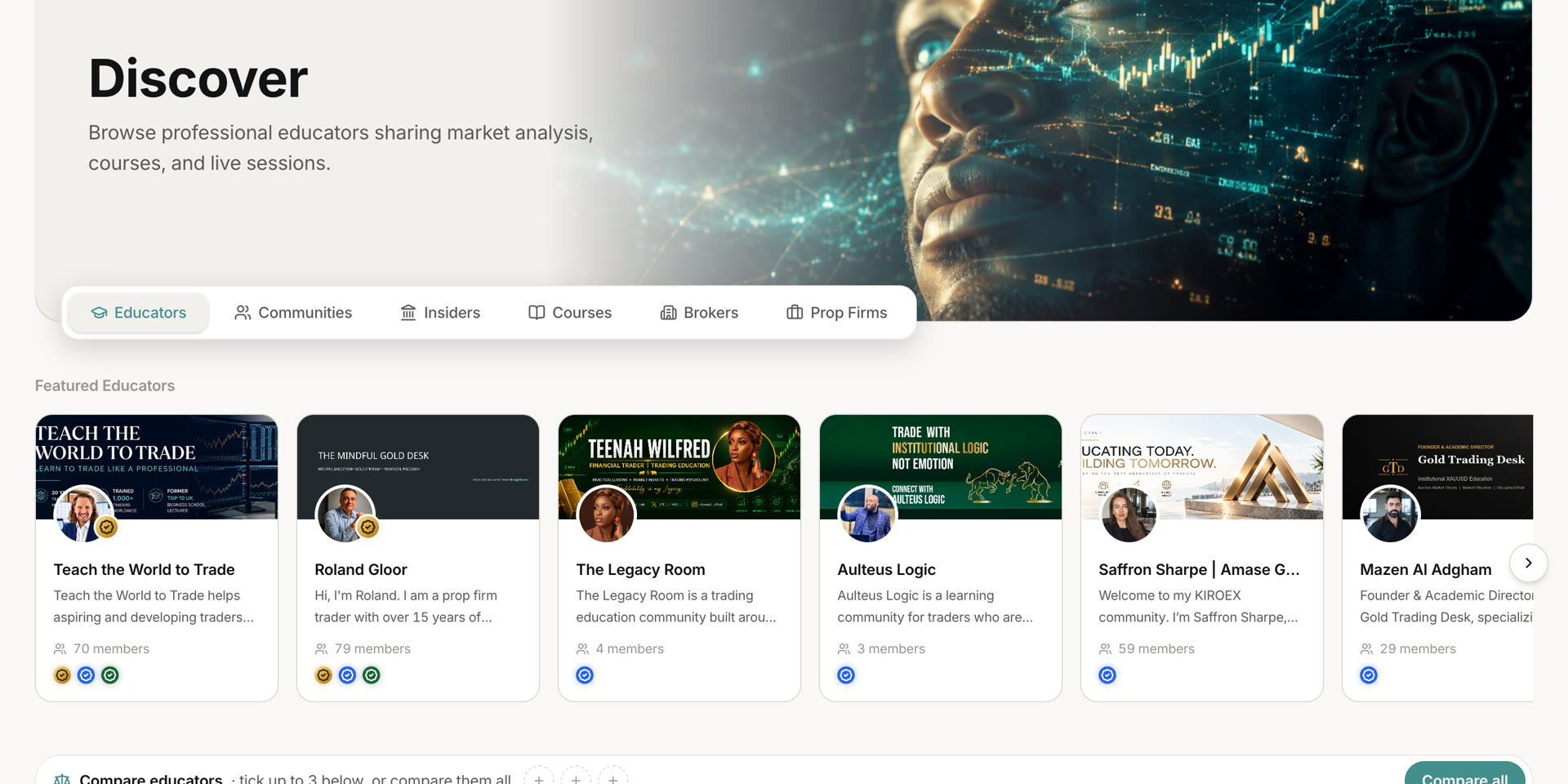This screenshot has height=784, width=1568.
Task: Click the '59 members' count text
Action: (x=1156, y=648)
